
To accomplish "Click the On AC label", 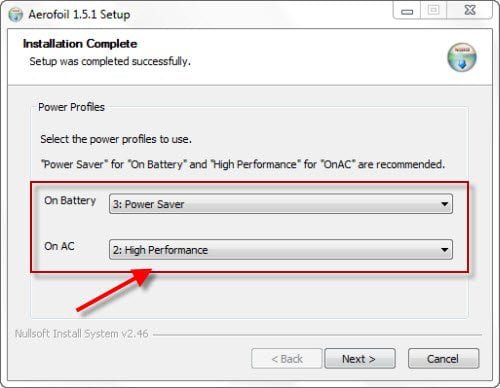I will pyautogui.click(x=59, y=246).
